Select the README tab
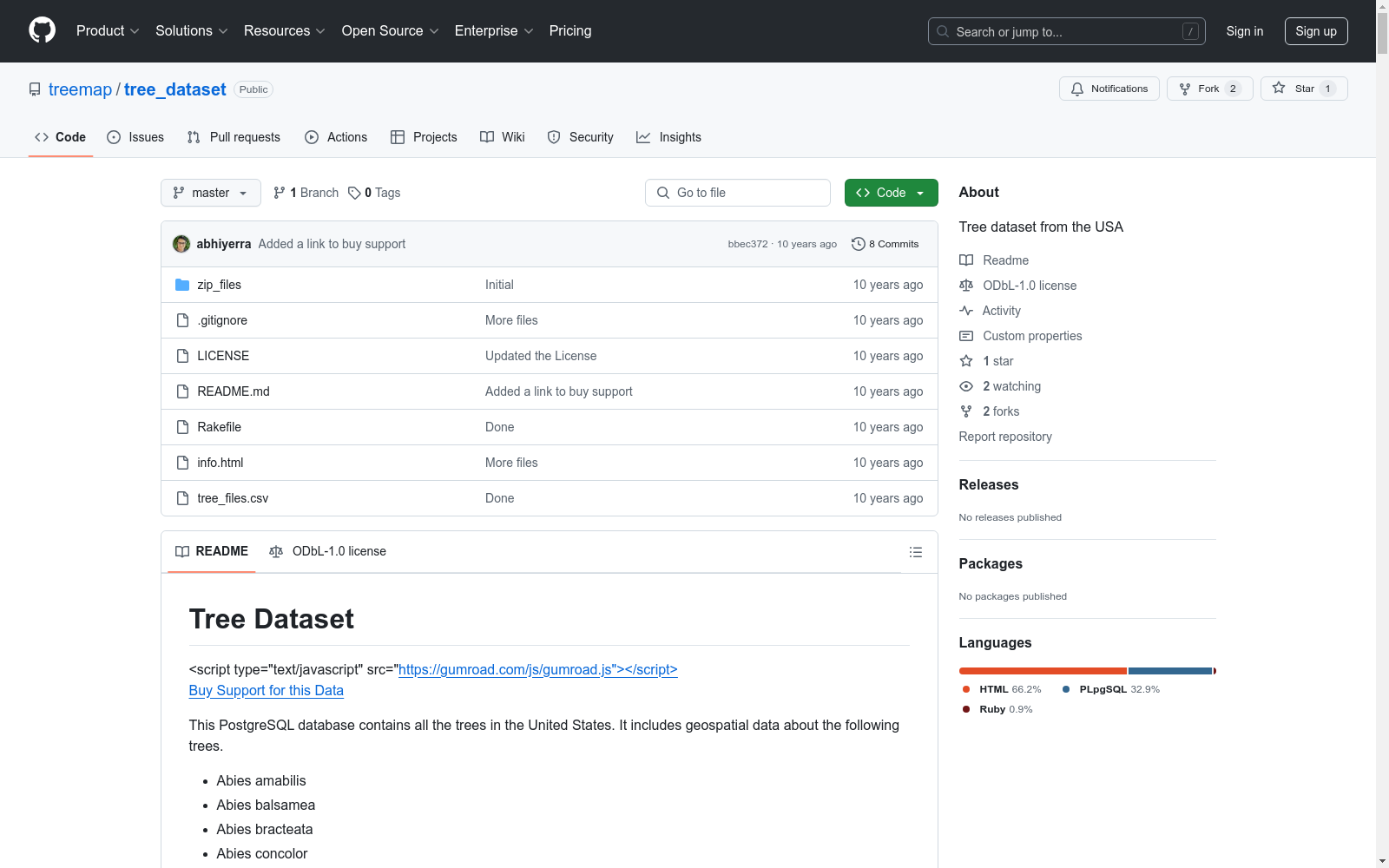This screenshot has height=868, width=1389. click(212, 551)
